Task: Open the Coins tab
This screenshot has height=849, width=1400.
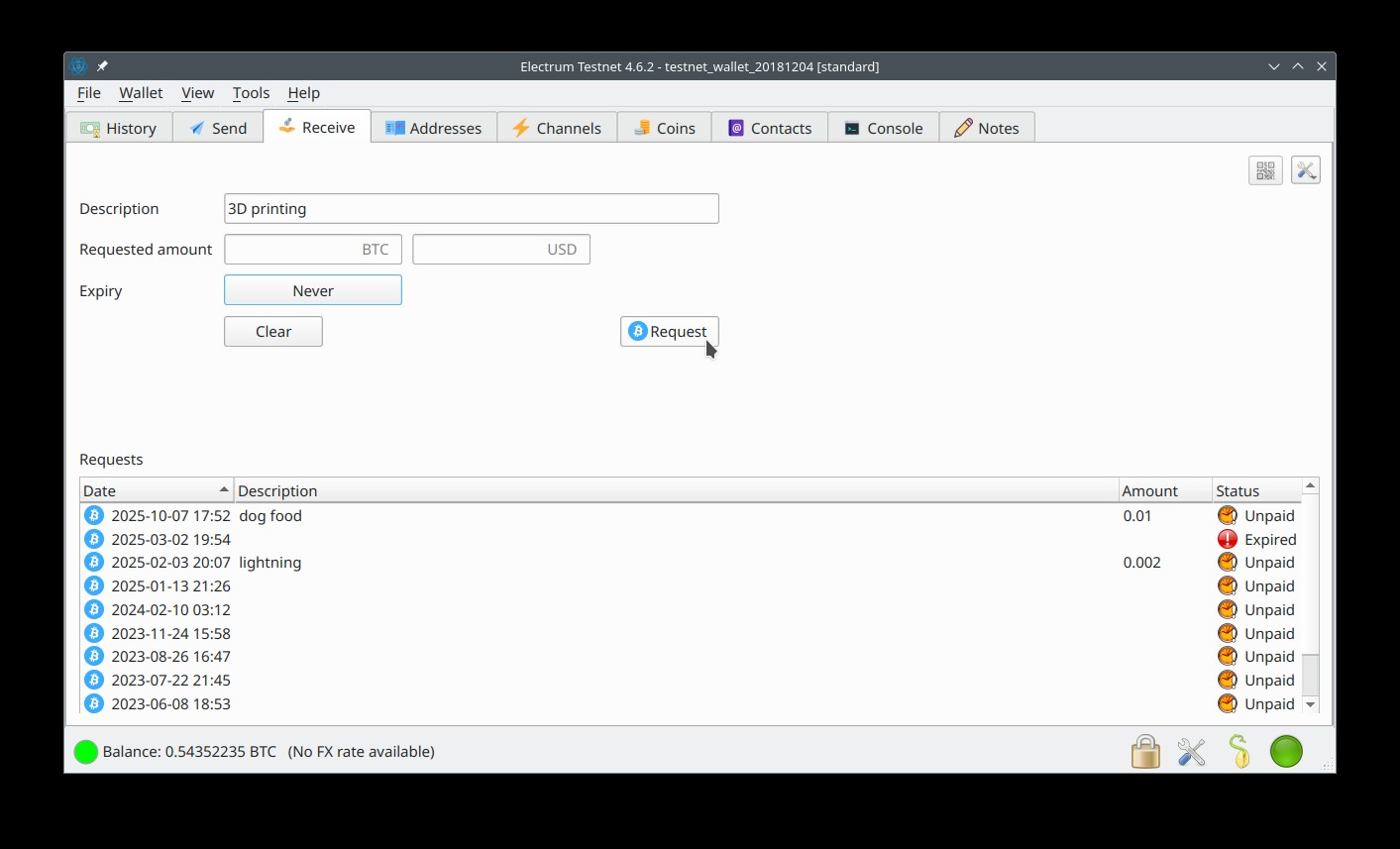Action: click(x=664, y=128)
